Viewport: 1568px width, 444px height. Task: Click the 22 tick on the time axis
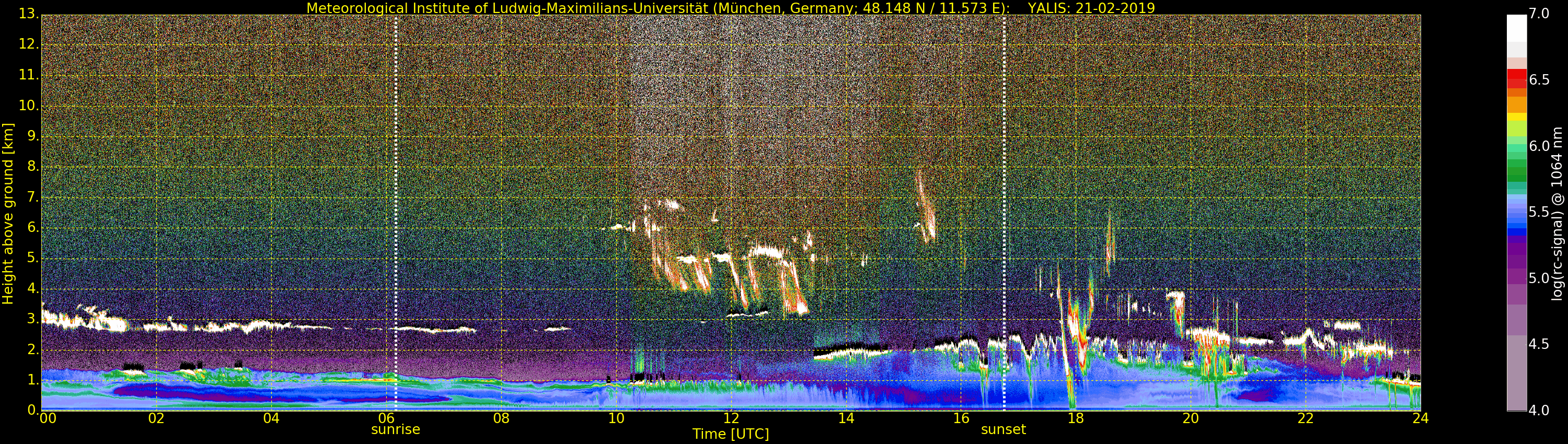point(1306,418)
